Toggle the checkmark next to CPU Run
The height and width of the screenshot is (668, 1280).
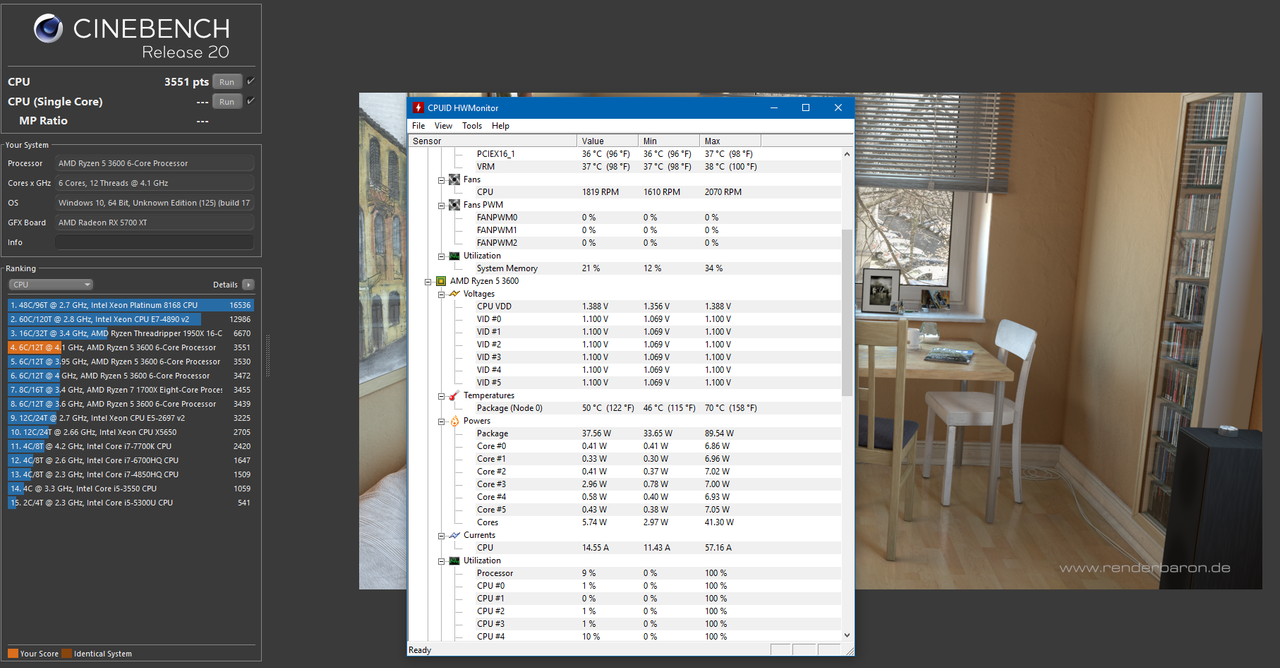coord(251,81)
